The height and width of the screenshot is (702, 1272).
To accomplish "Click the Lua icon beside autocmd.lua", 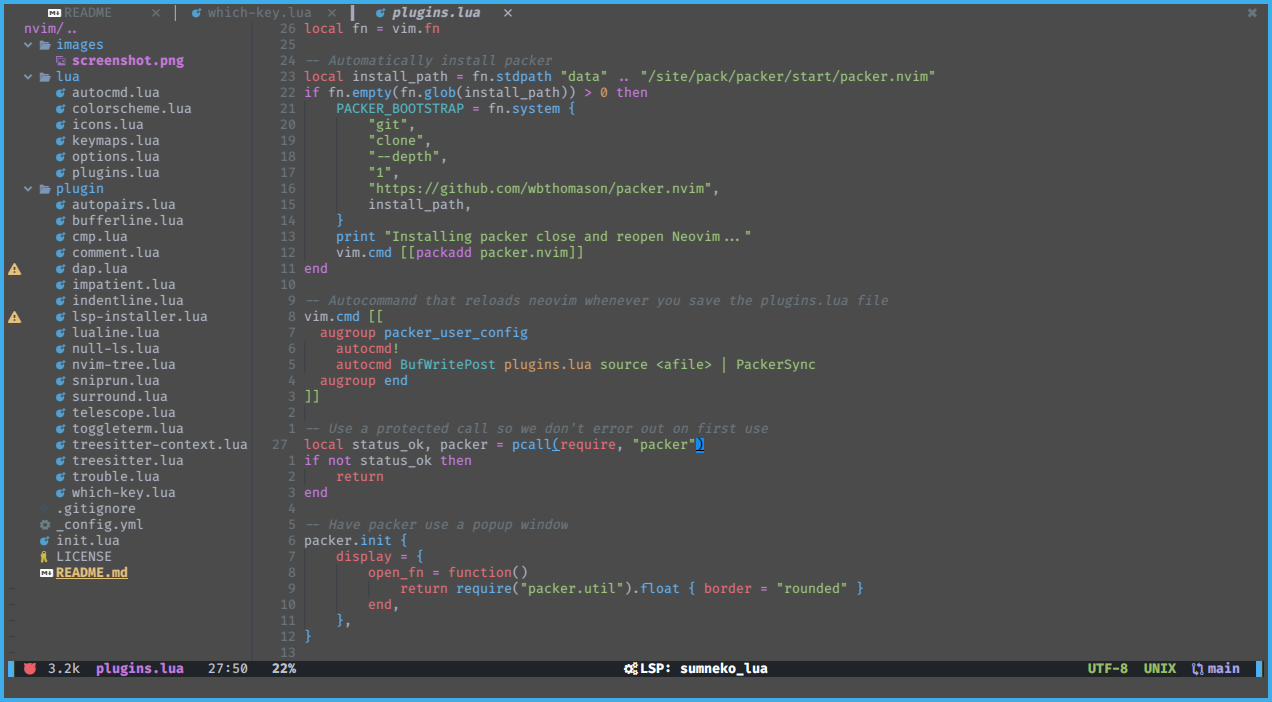I will pos(61,93).
